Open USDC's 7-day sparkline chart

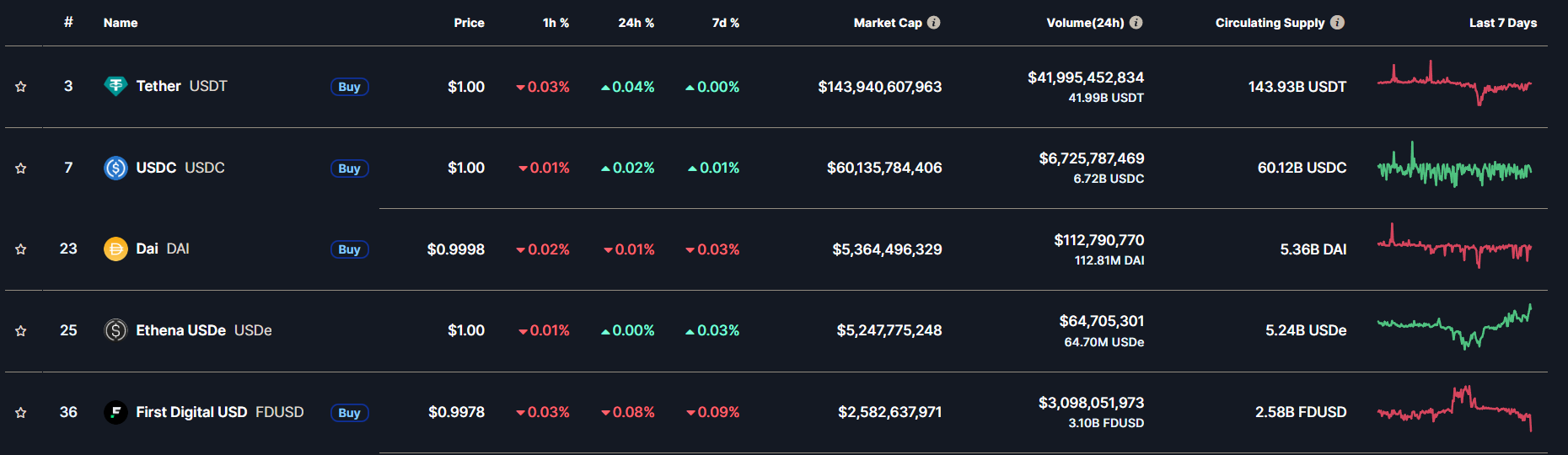click(x=1455, y=164)
